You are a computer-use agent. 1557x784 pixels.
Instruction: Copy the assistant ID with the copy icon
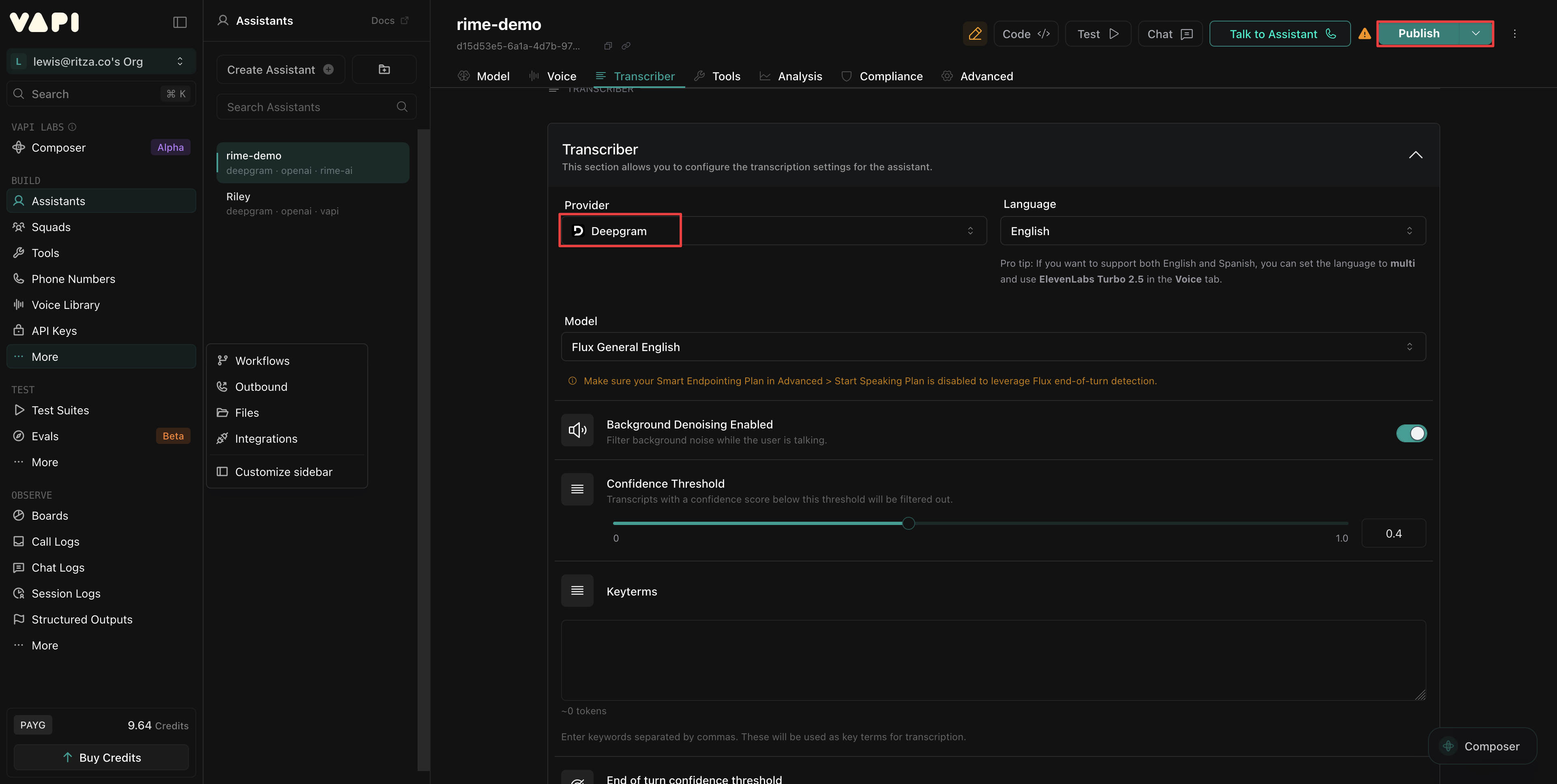coord(607,45)
